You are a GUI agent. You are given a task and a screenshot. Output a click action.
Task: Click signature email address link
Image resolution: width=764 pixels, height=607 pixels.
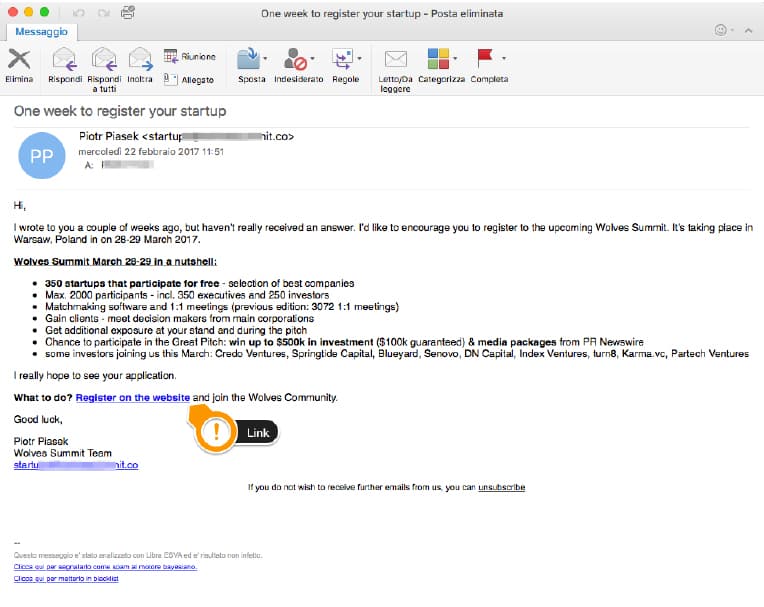pos(76,465)
